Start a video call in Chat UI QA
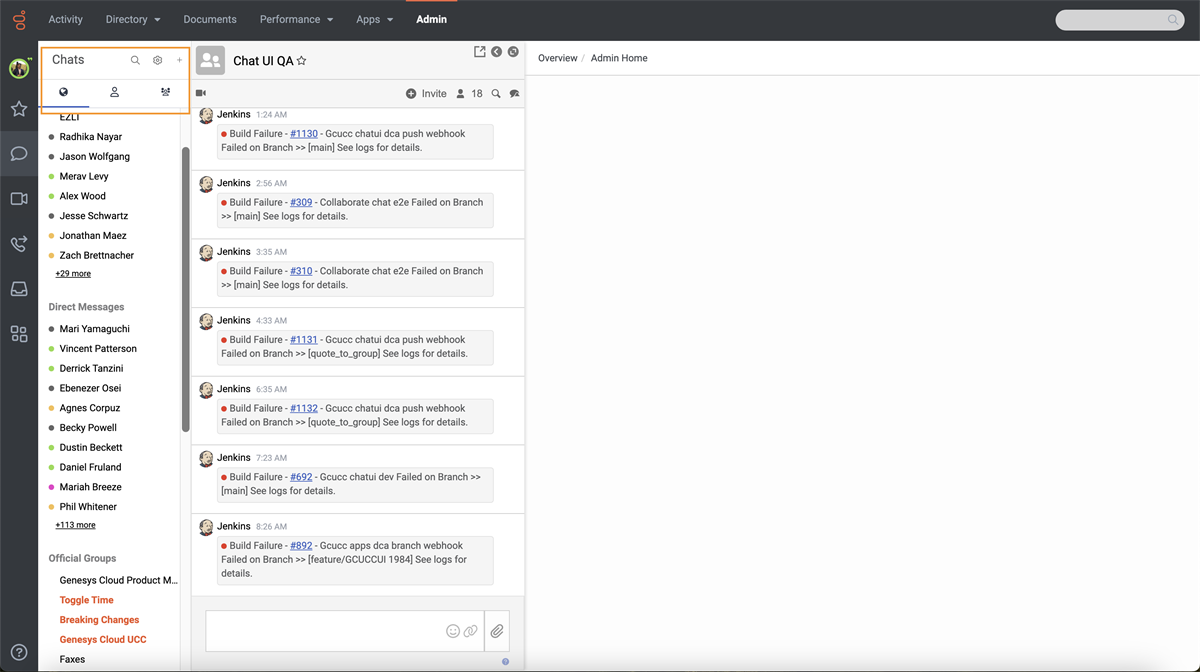 coord(201,93)
